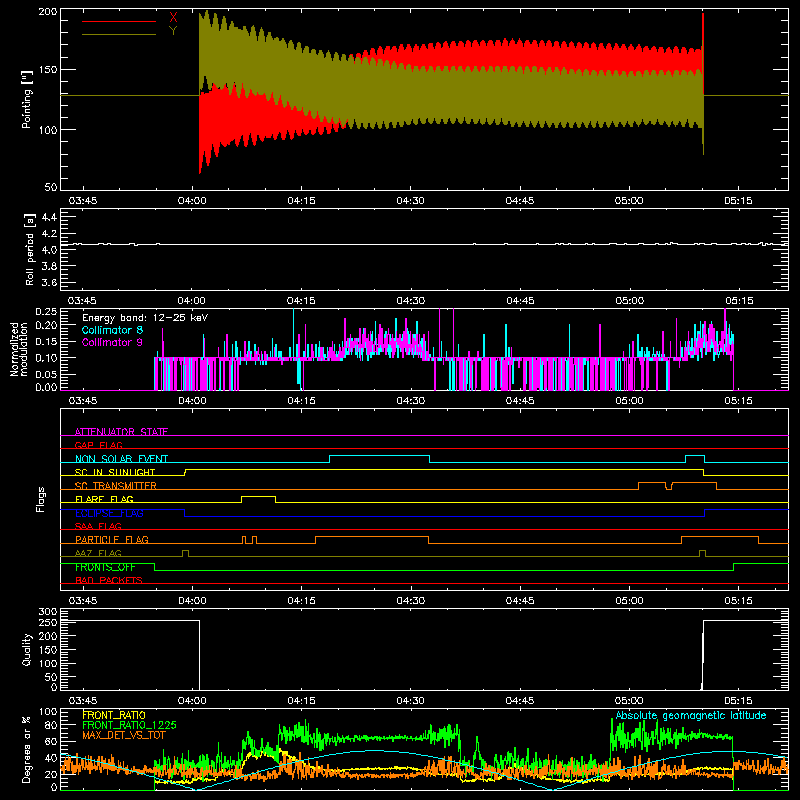Screen dimensions: 800x800
Task: Select the BAD_PACKETS flag label
Action: 109,580
